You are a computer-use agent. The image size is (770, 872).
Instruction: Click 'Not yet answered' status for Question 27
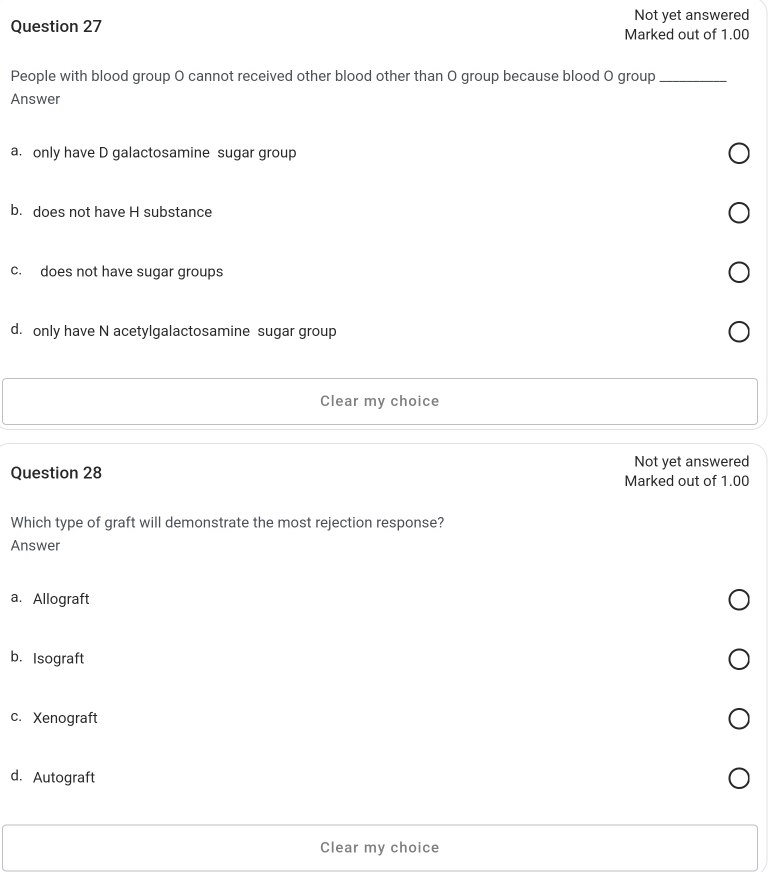click(x=691, y=15)
